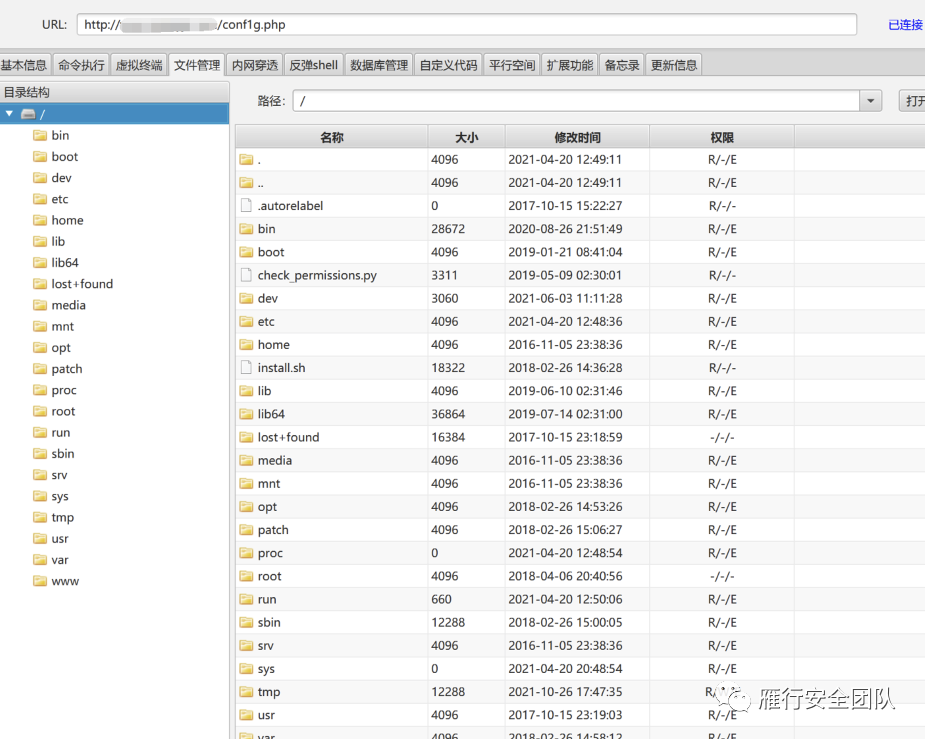Click the root drive icon in tree
Image resolution: width=925 pixels, height=739 pixels.
(28, 114)
